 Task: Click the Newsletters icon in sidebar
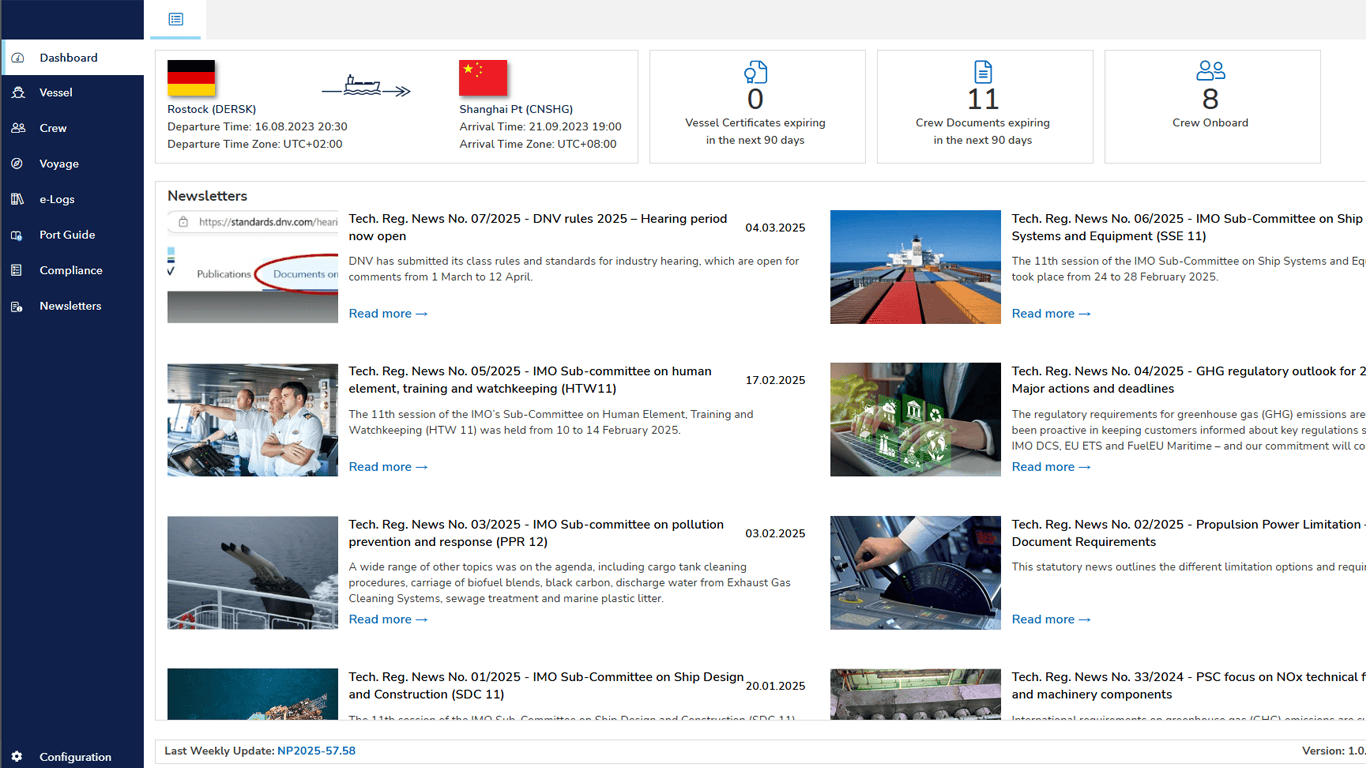coord(18,306)
